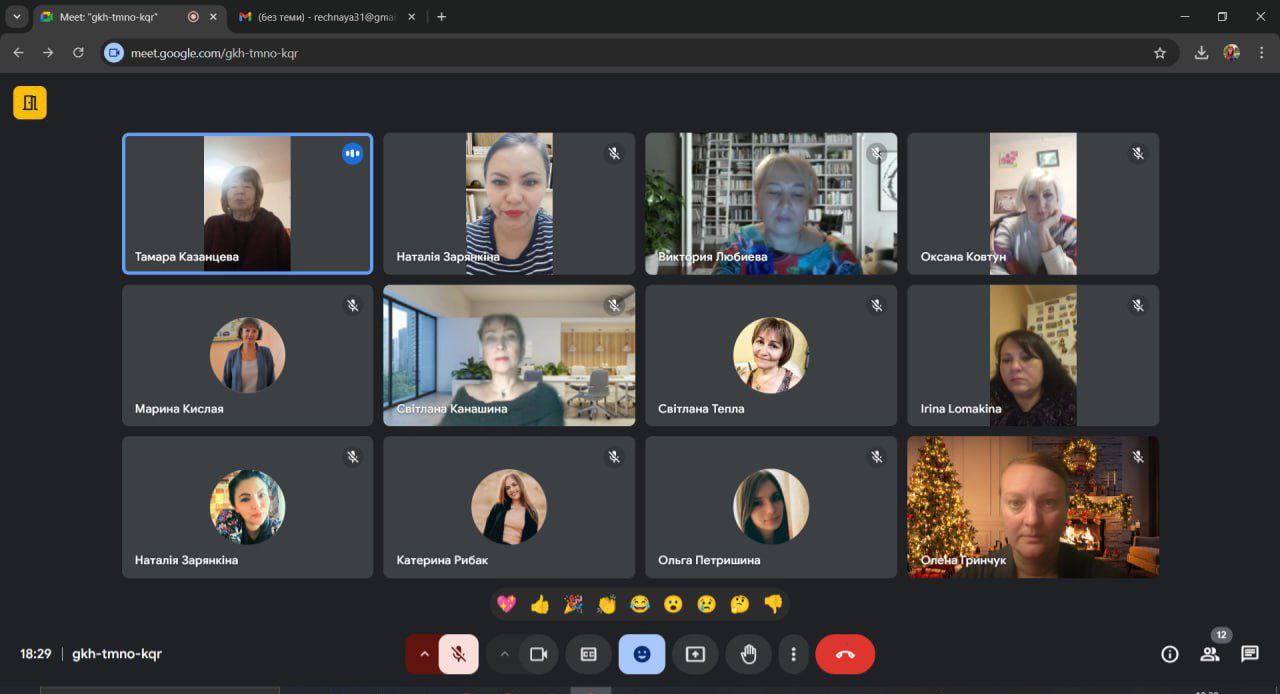The width and height of the screenshot is (1280, 694).
Task: Click Ольга Петришина profile avatar
Action: pyautogui.click(x=771, y=507)
